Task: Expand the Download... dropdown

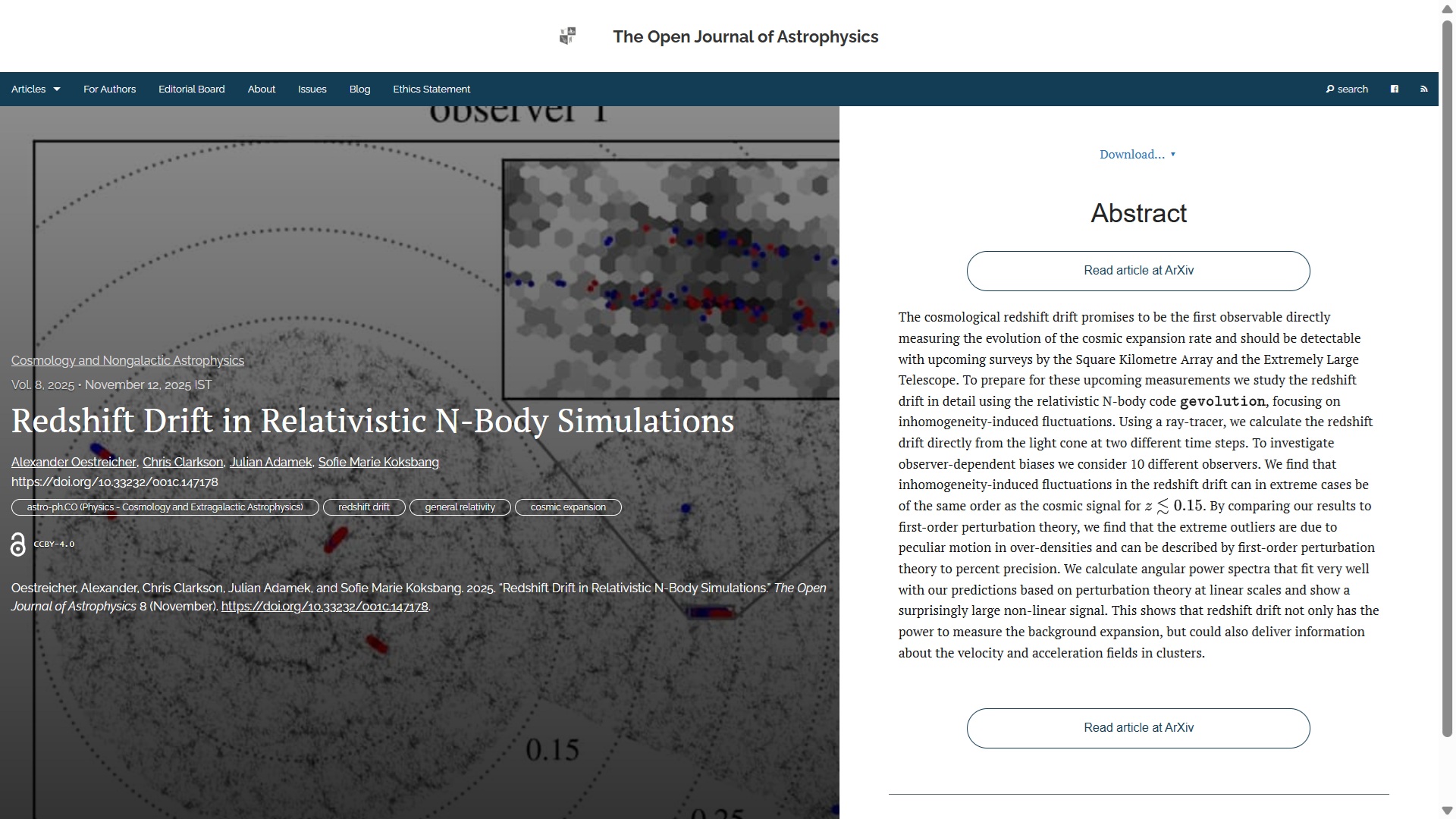Action: 1137,155
